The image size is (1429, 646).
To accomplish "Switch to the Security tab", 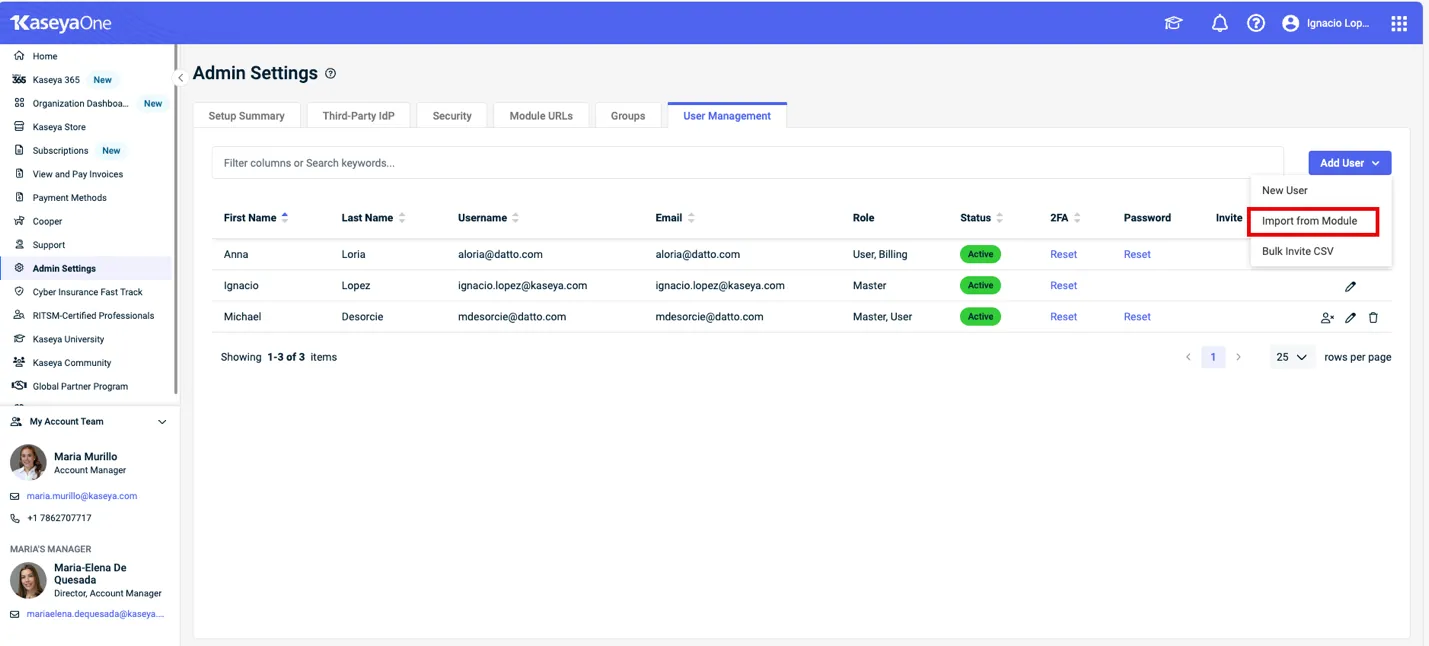I will point(451,116).
